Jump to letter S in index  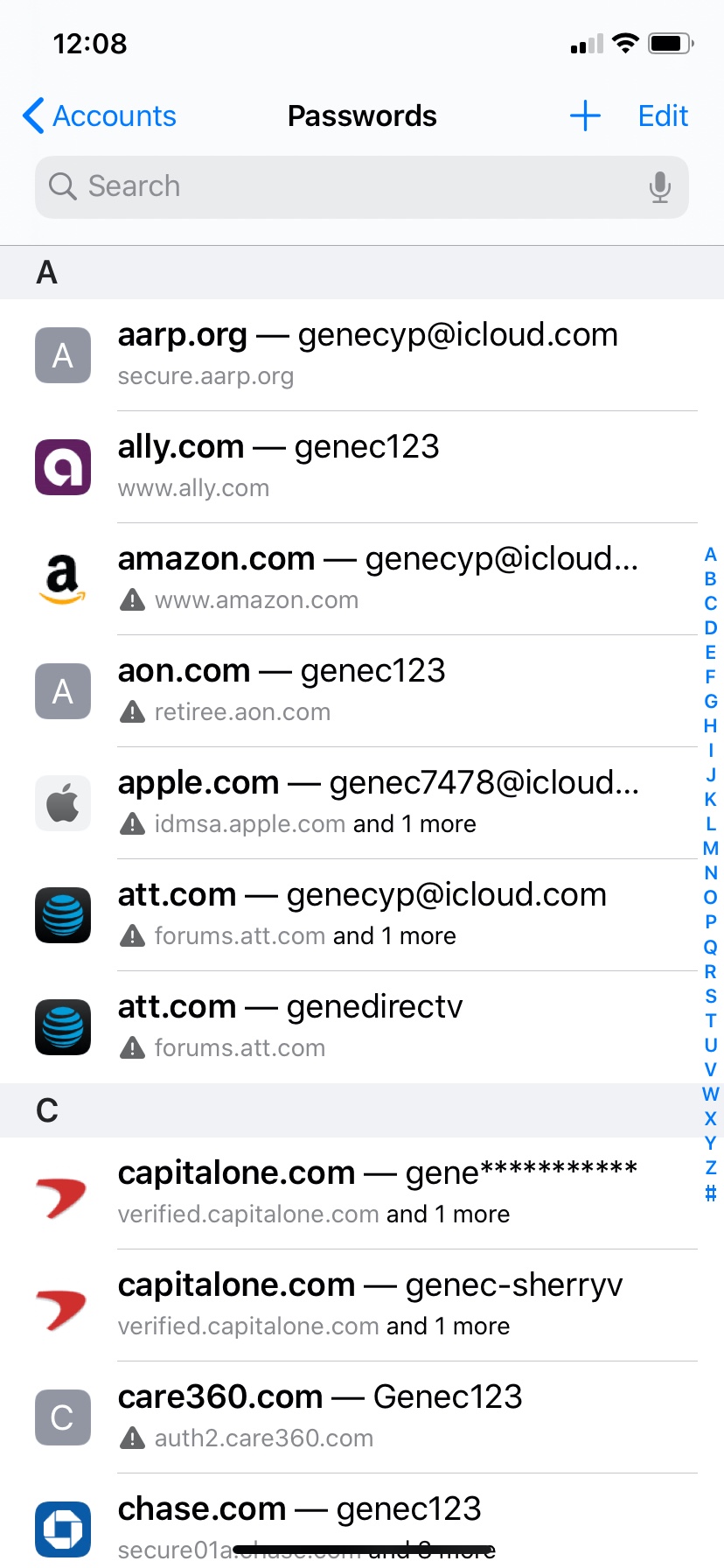711,996
